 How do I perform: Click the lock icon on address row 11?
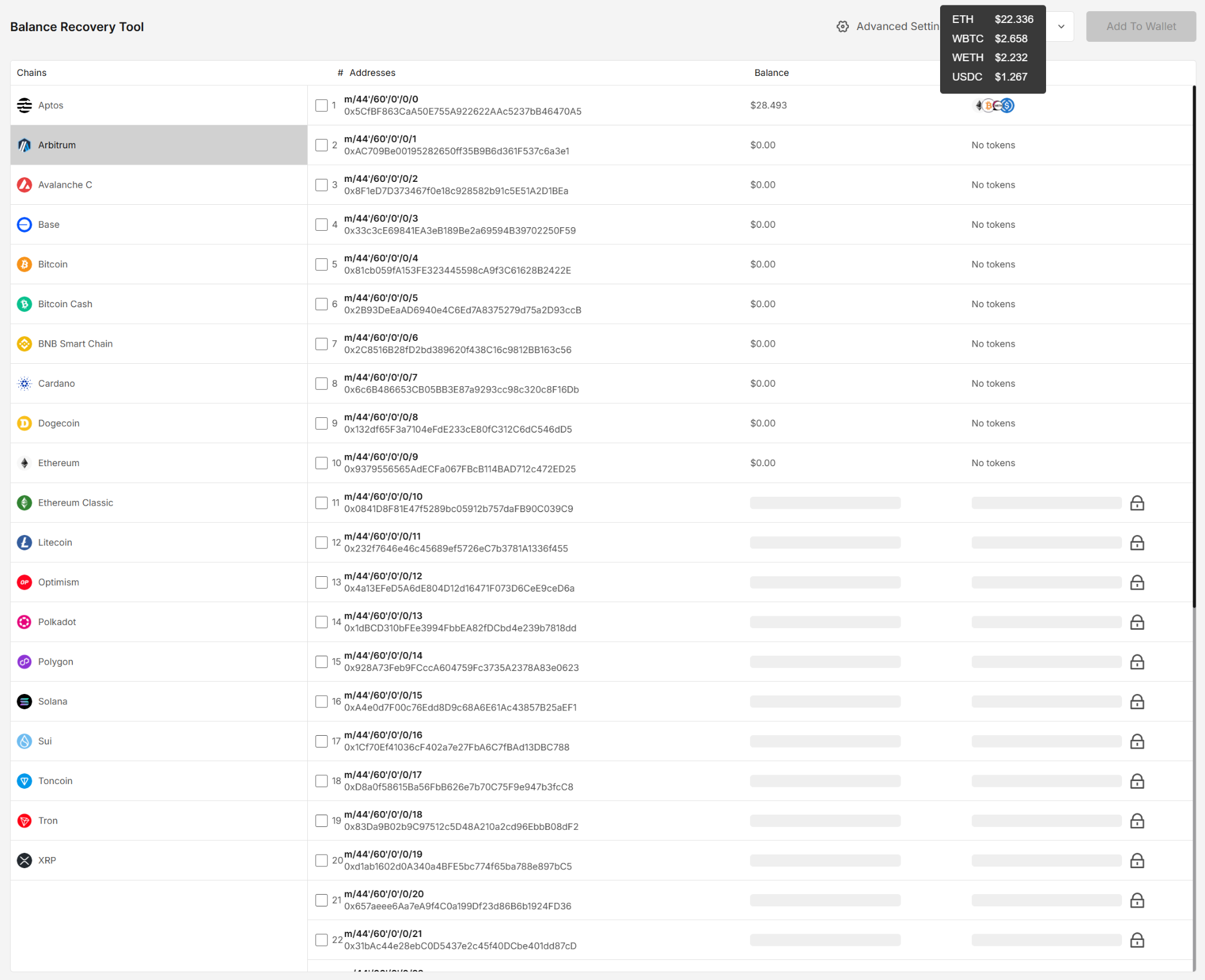coord(1136,503)
